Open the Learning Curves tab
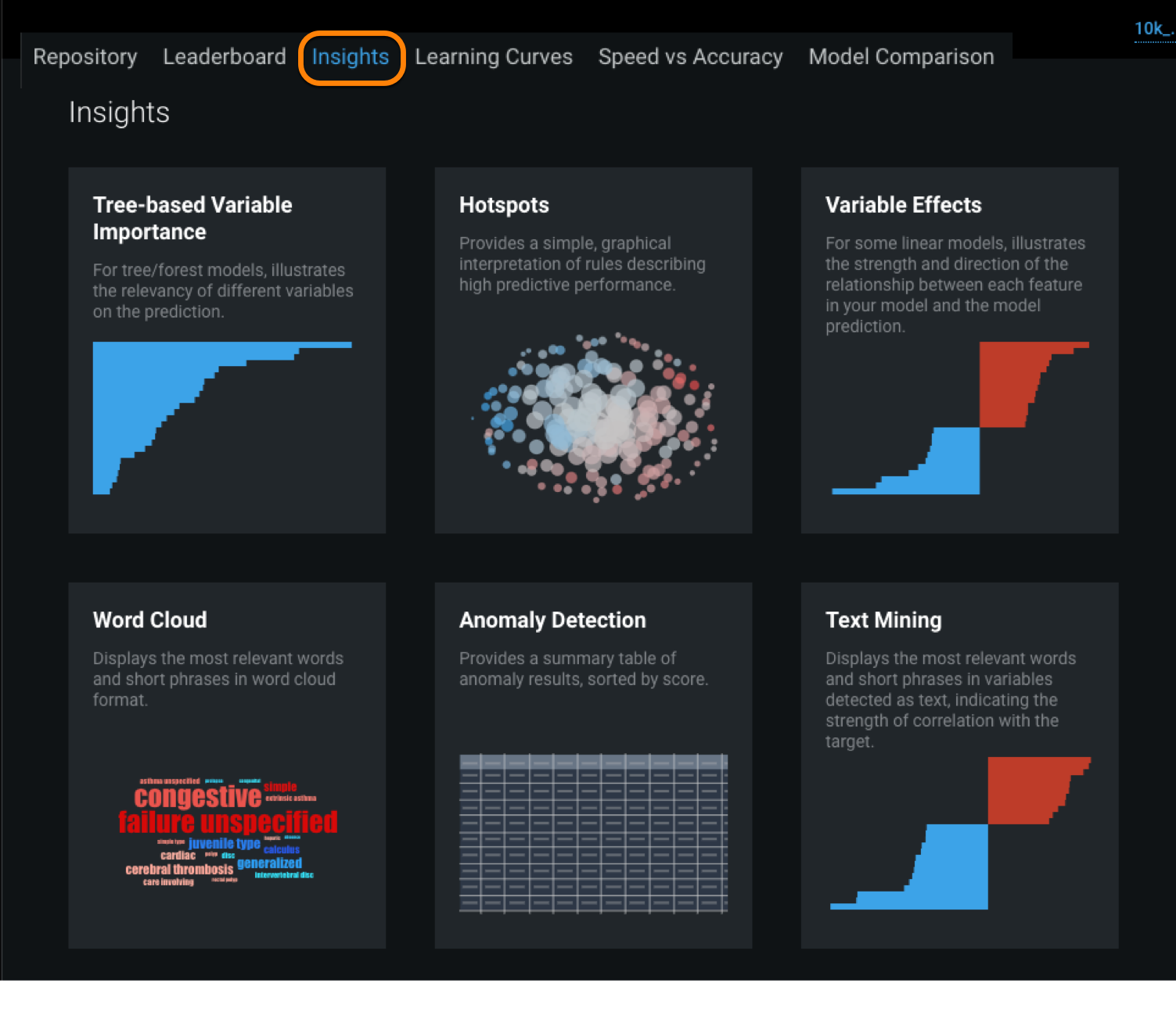The image size is (1176, 1012). (x=494, y=57)
